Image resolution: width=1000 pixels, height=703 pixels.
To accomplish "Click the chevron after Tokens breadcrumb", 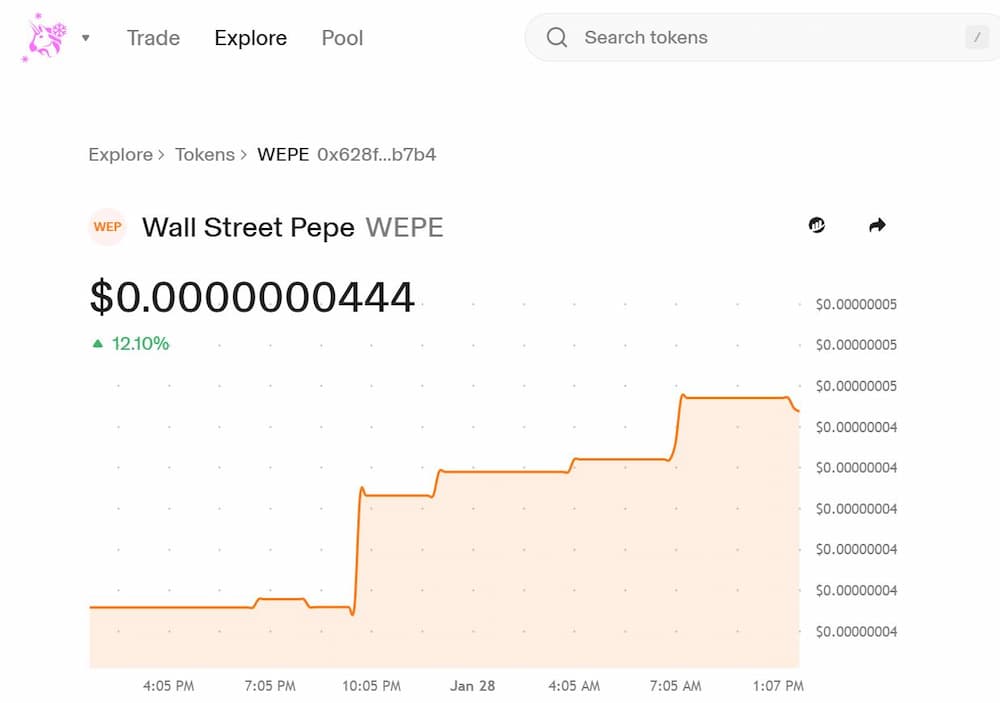I will (x=243, y=155).
